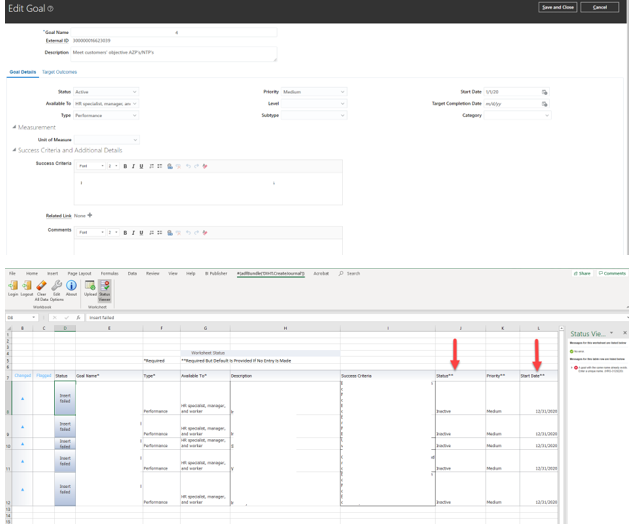Click the Excel Comments button
The width and height of the screenshot is (629, 530).
pos(612,273)
